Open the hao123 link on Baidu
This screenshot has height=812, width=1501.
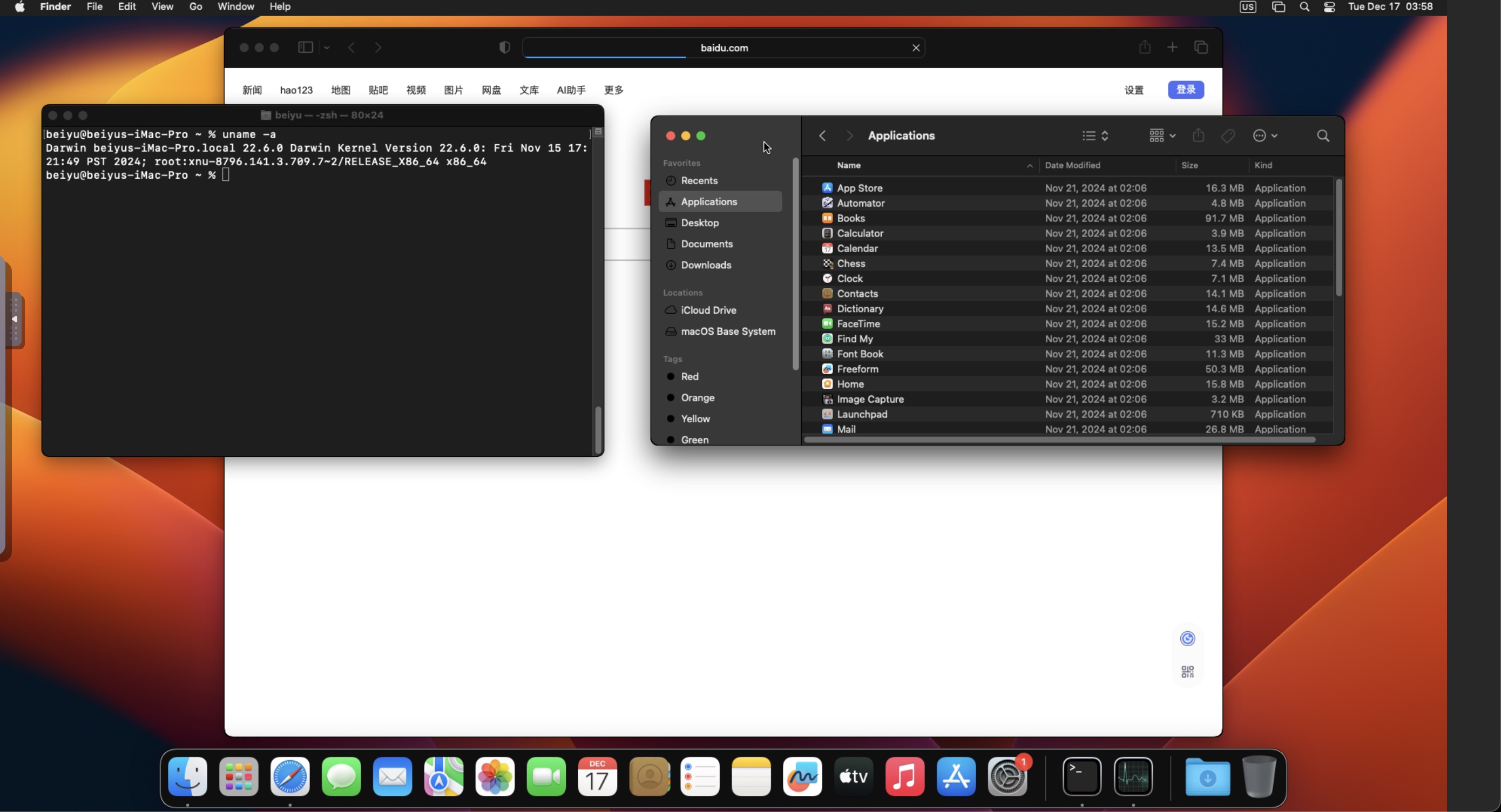coord(296,90)
